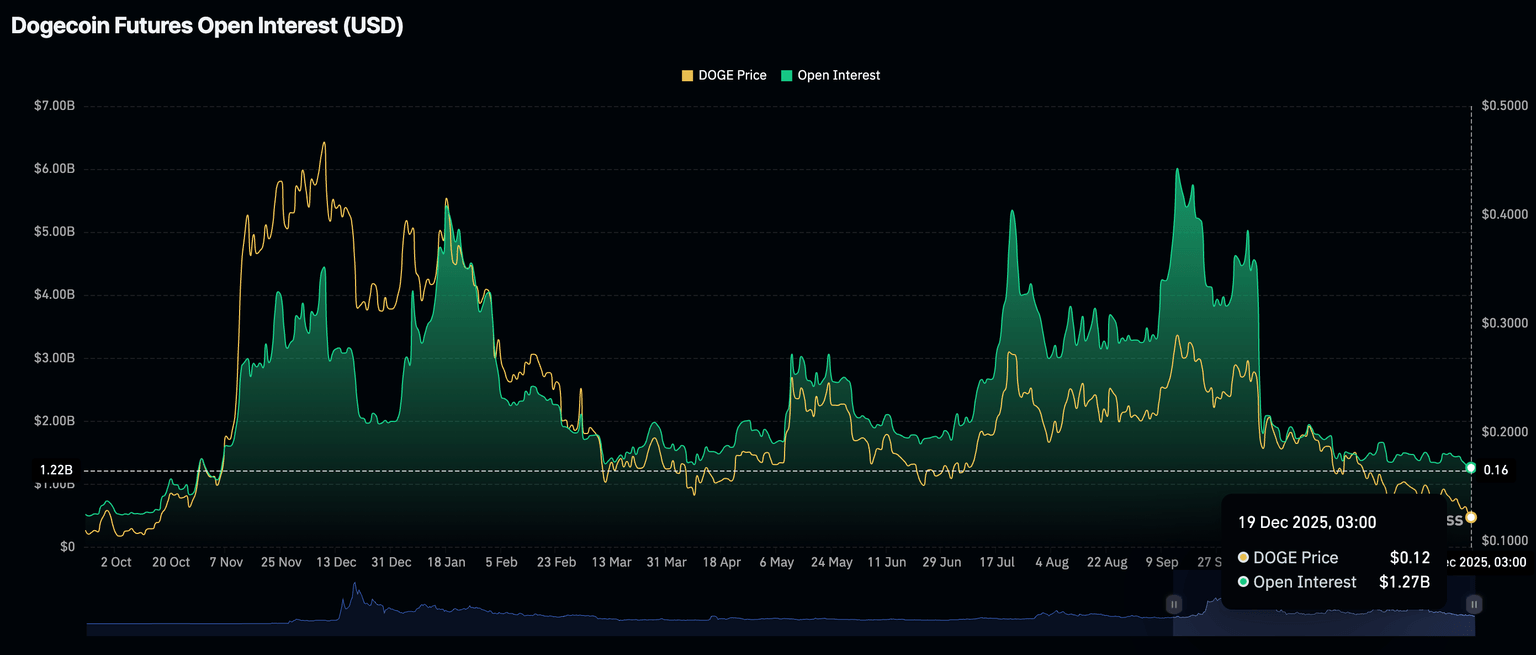Screen dimensions: 1536x655
Task: Click the $0.12 DOGE Price tooltip value
Action: (x=1410, y=558)
